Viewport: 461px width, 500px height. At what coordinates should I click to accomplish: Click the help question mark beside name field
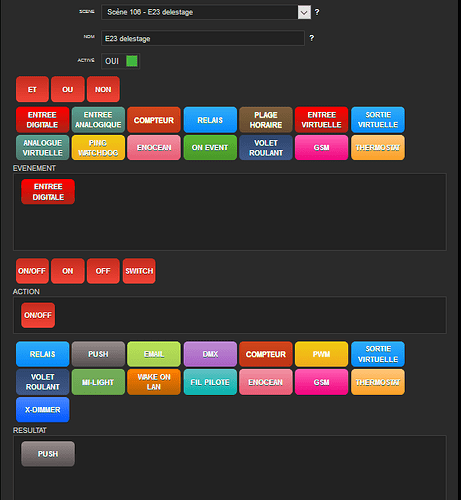point(311,38)
